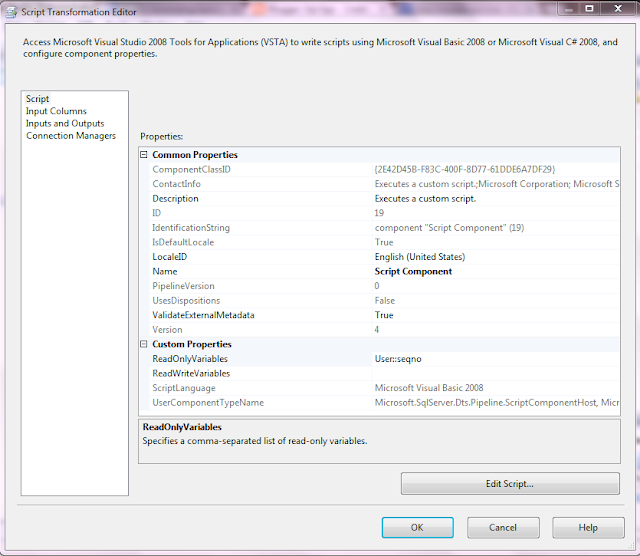Click the ComponentClassID GUID value
Screen dimensions: 640x556
[x=465, y=169]
